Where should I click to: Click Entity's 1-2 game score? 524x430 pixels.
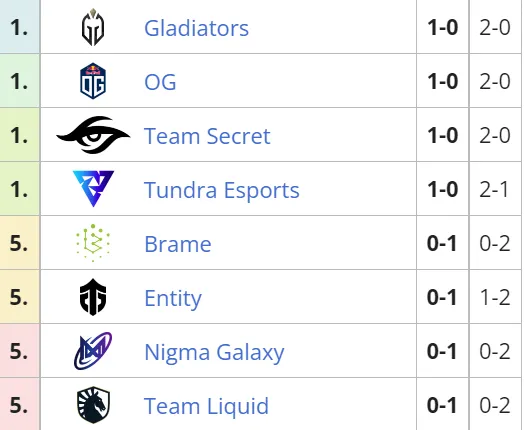(x=495, y=297)
